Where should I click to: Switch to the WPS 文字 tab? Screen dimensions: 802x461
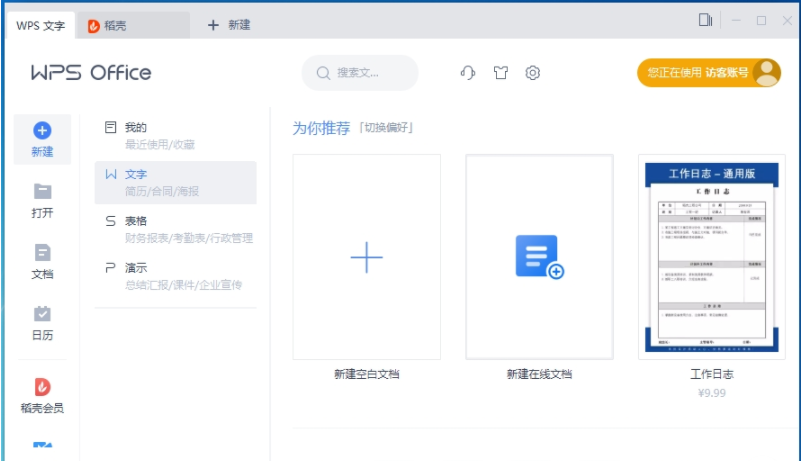click(x=40, y=26)
